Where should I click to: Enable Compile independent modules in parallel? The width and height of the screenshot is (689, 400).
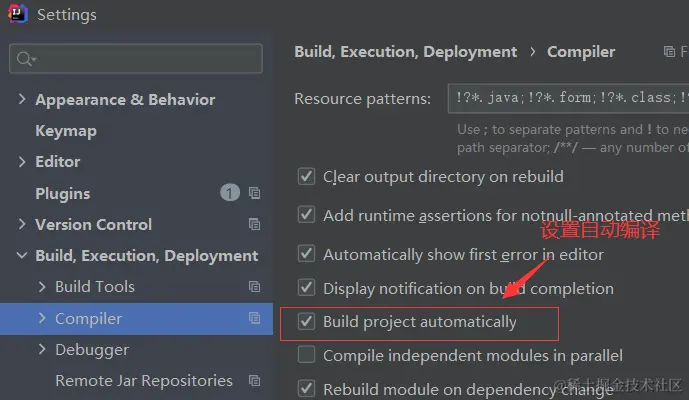pos(307,355)
